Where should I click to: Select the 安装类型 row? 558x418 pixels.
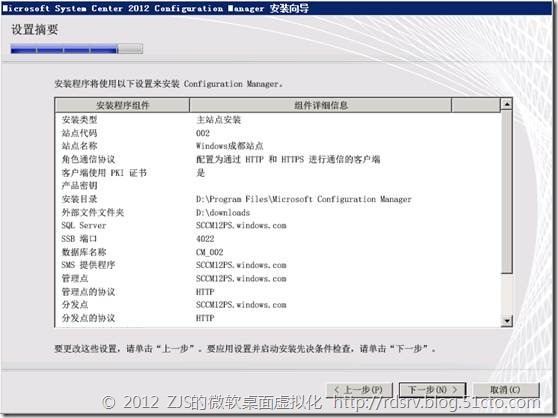278,120
